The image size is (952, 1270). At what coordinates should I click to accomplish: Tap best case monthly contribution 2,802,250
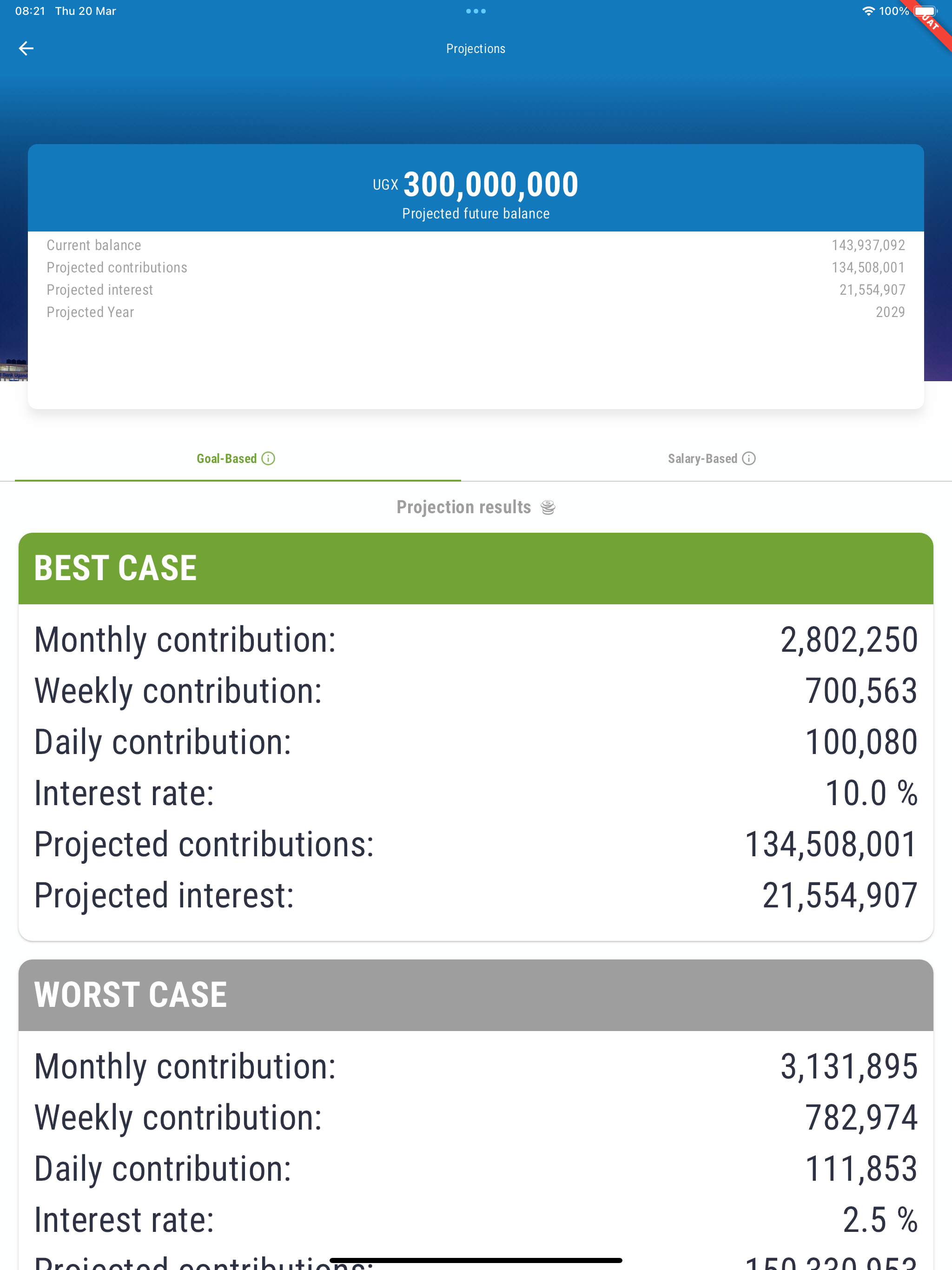(x=849, y=640)
